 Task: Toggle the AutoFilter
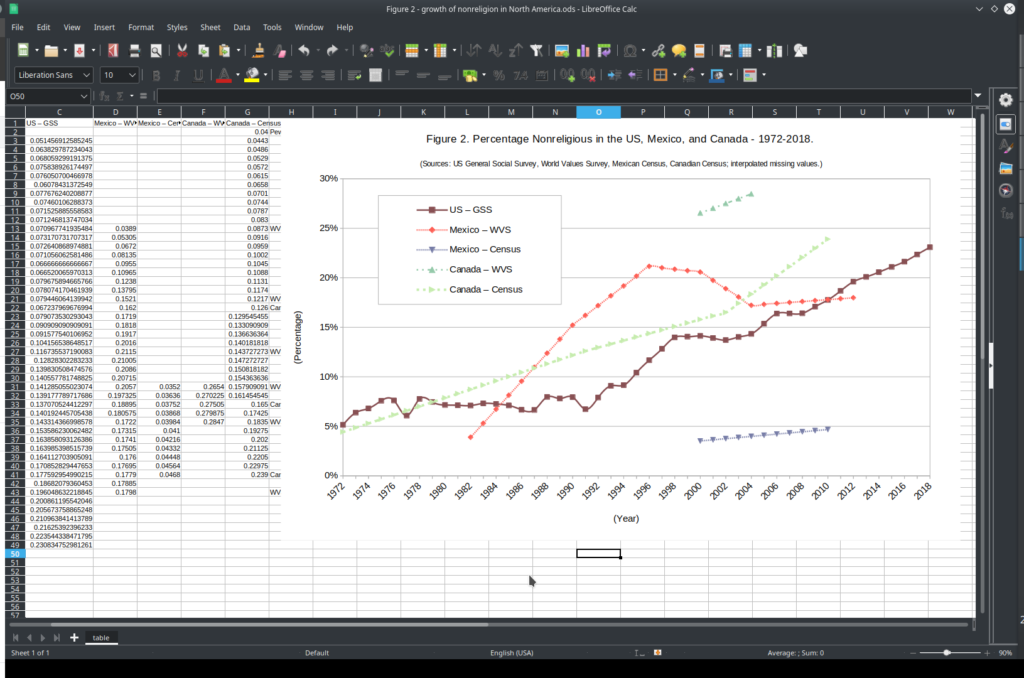536,51
